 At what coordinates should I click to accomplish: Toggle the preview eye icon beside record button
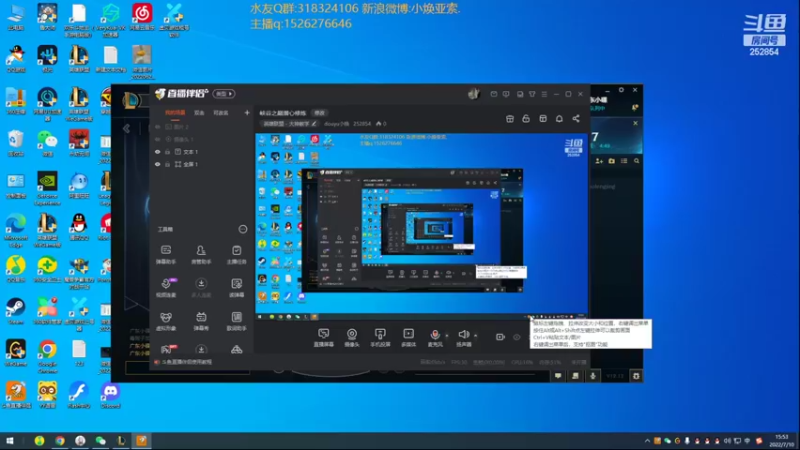click(516, 337)
